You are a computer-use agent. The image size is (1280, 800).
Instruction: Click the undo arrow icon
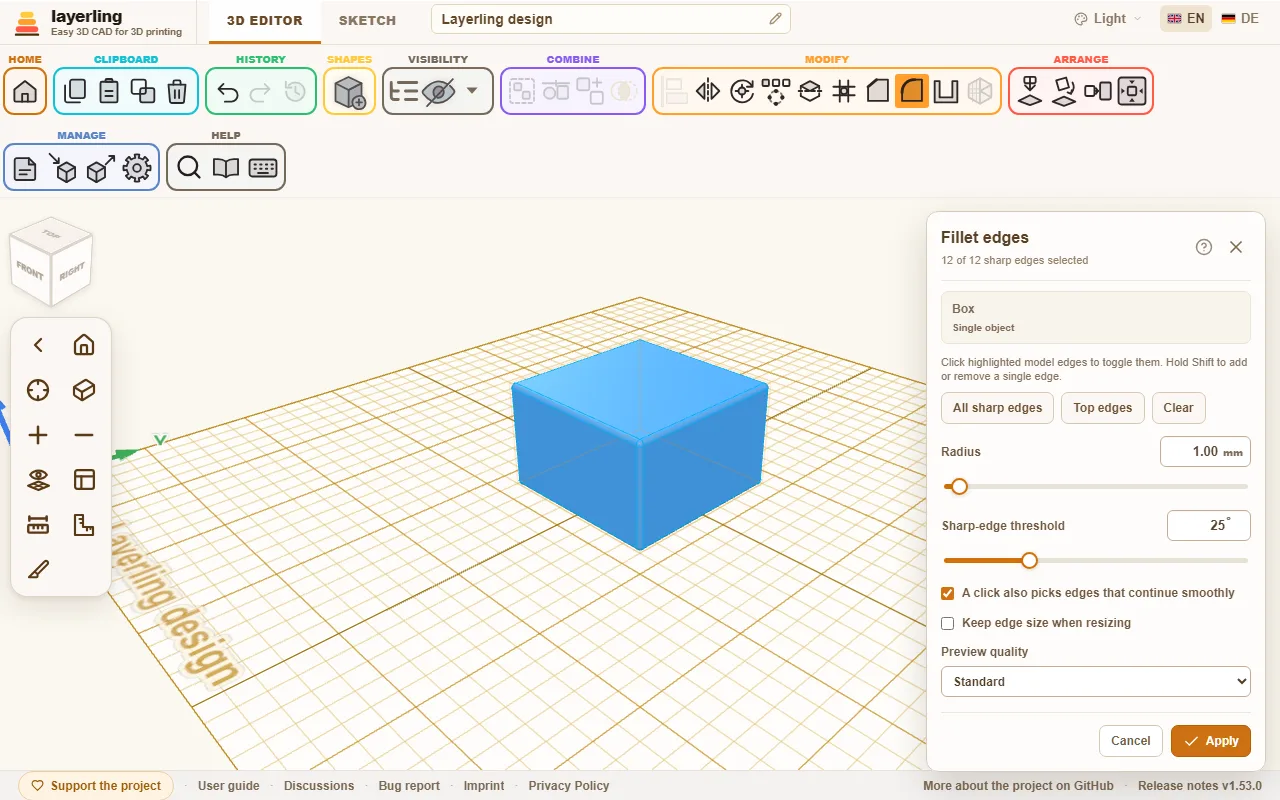[227, 92]
